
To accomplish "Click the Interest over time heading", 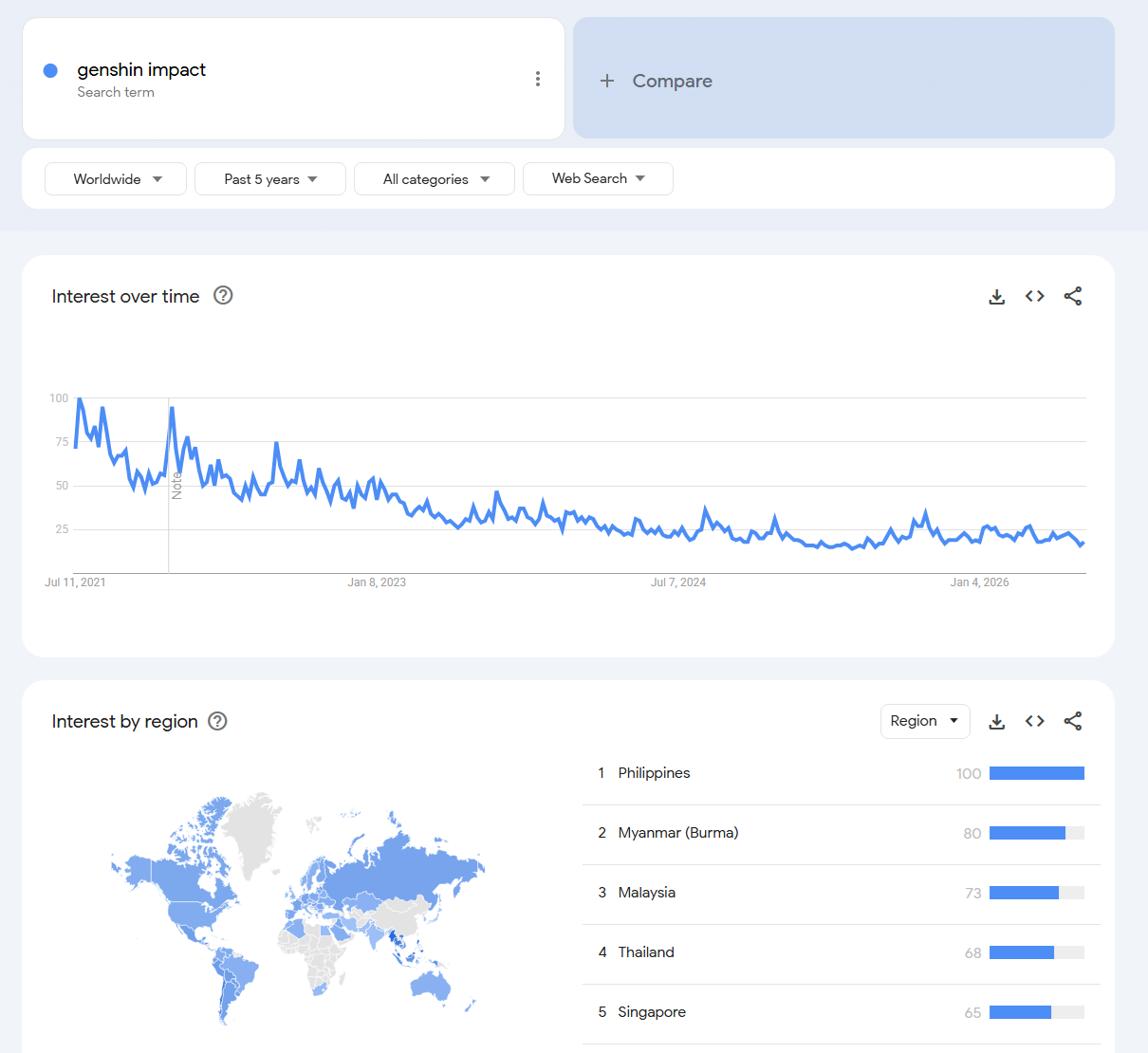I will tap(125, 296).
